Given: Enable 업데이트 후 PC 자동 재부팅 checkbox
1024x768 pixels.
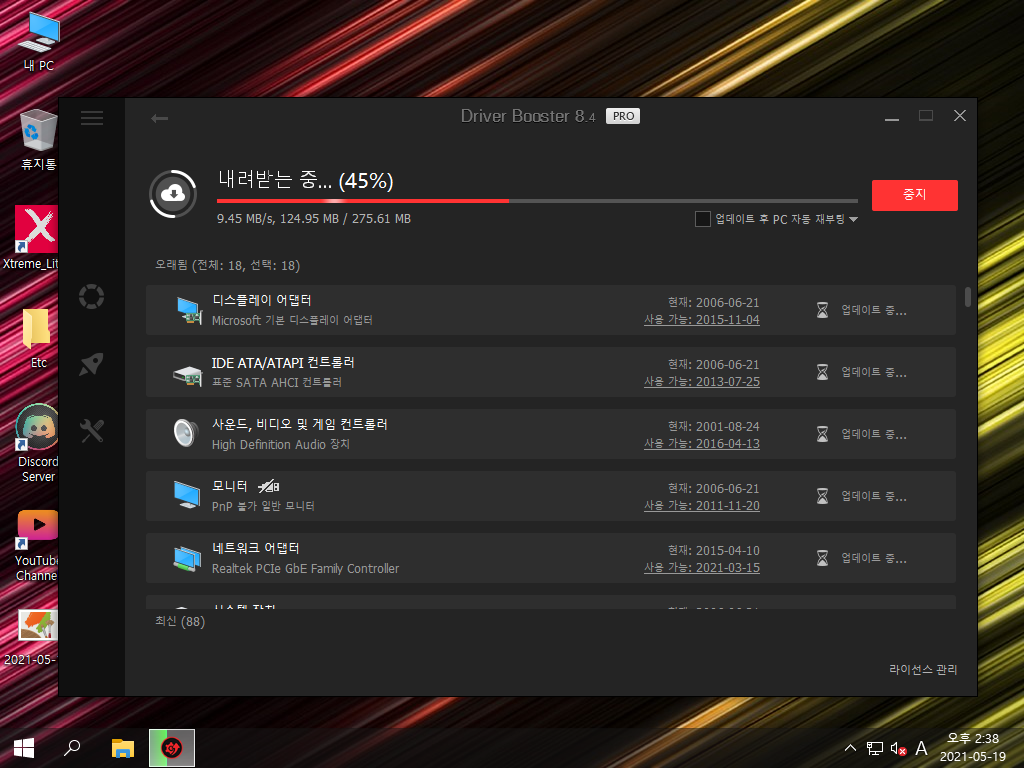Looking at the screenshot, I should pos(703,219).
